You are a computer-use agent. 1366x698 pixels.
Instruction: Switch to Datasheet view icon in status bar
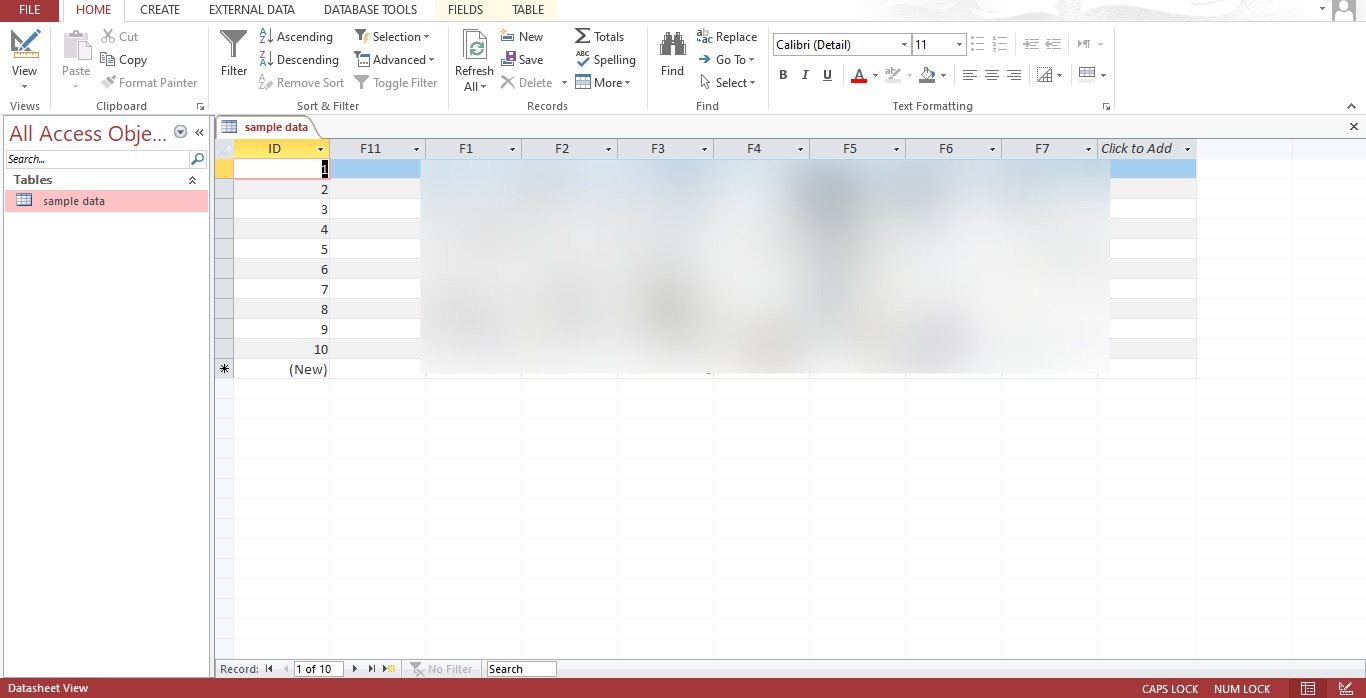1308,688
